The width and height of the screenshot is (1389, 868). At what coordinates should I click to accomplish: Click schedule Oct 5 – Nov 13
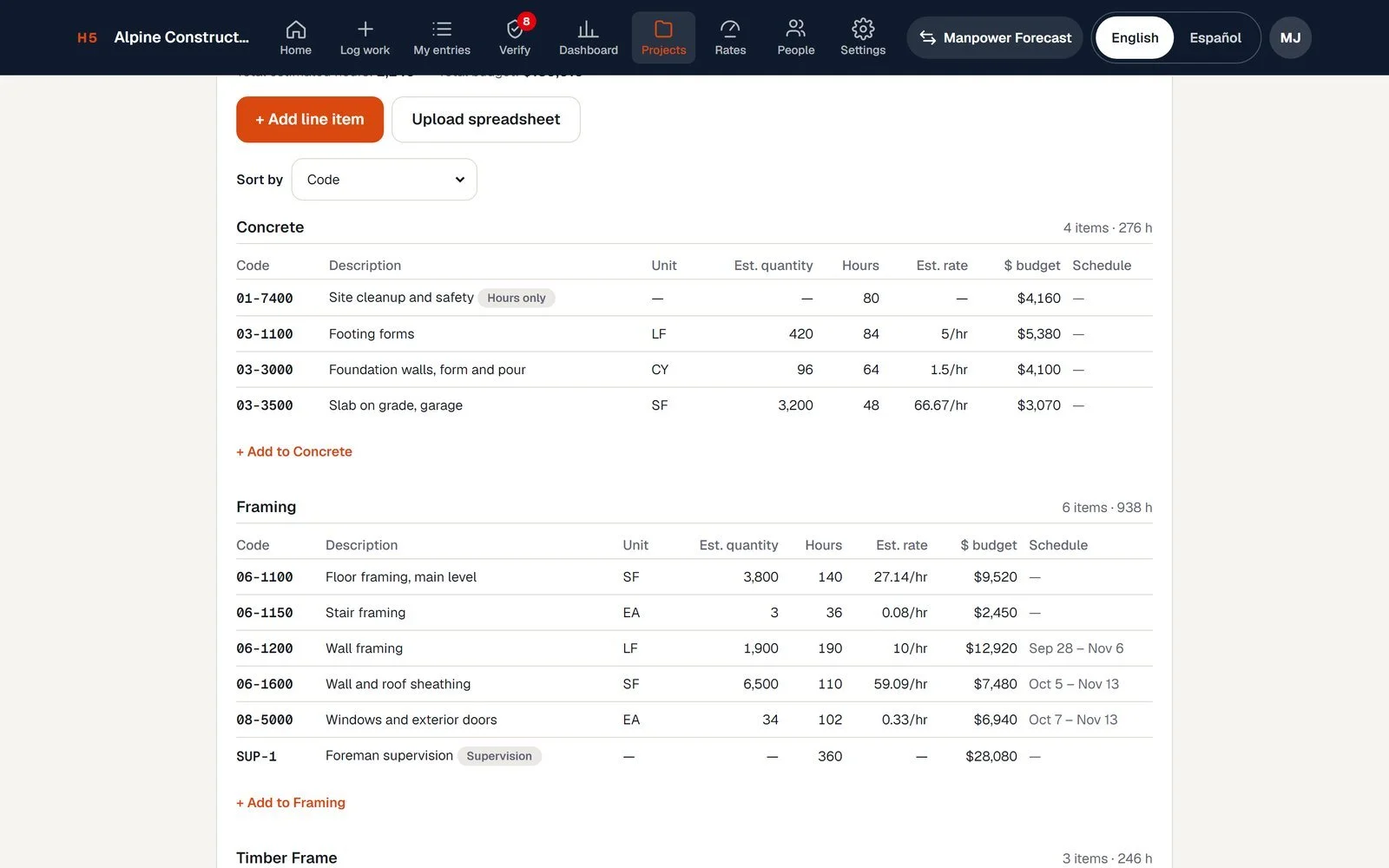click(1074, 684)
